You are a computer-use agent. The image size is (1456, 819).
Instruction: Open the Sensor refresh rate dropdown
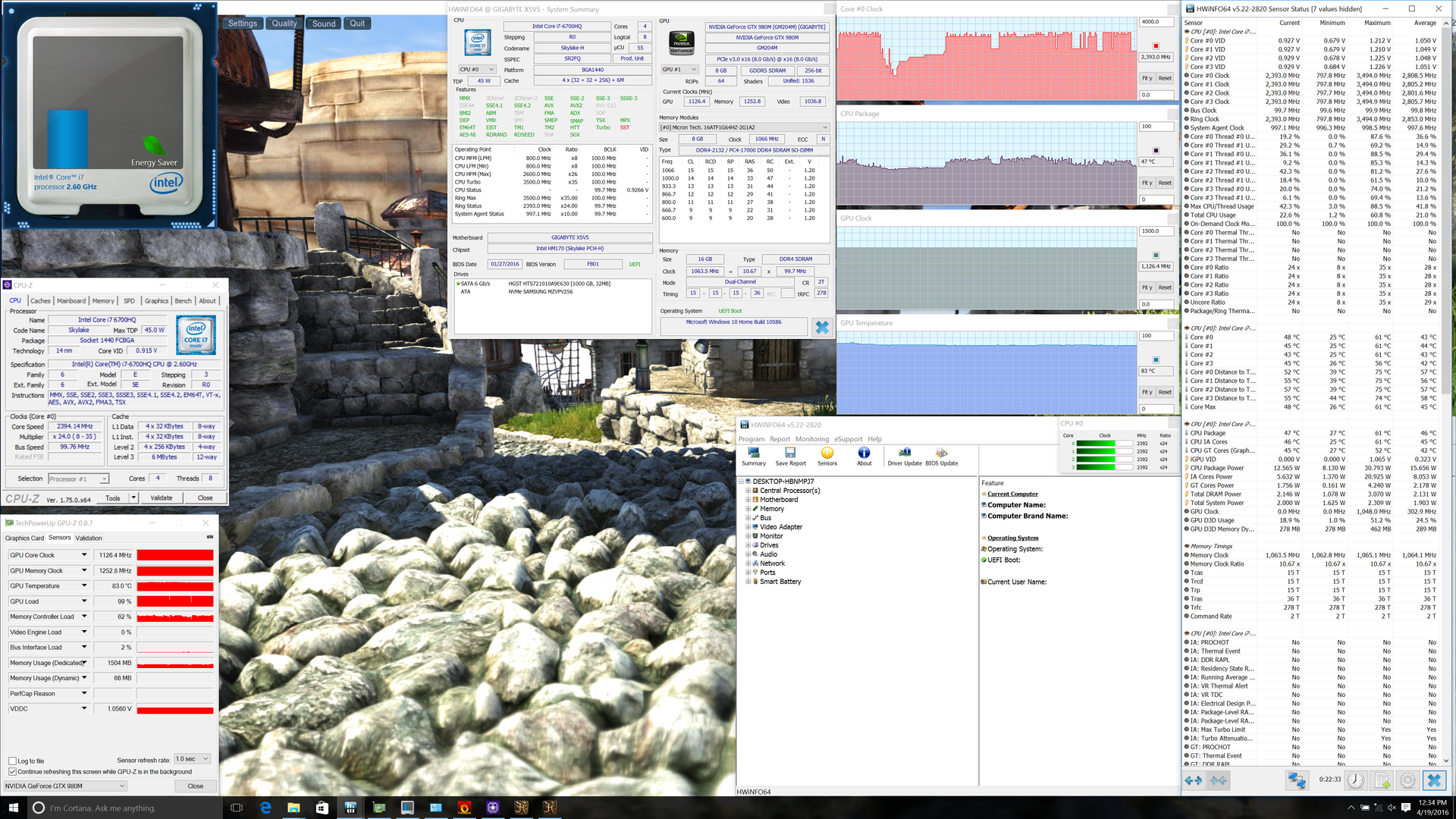pos(192,759)
